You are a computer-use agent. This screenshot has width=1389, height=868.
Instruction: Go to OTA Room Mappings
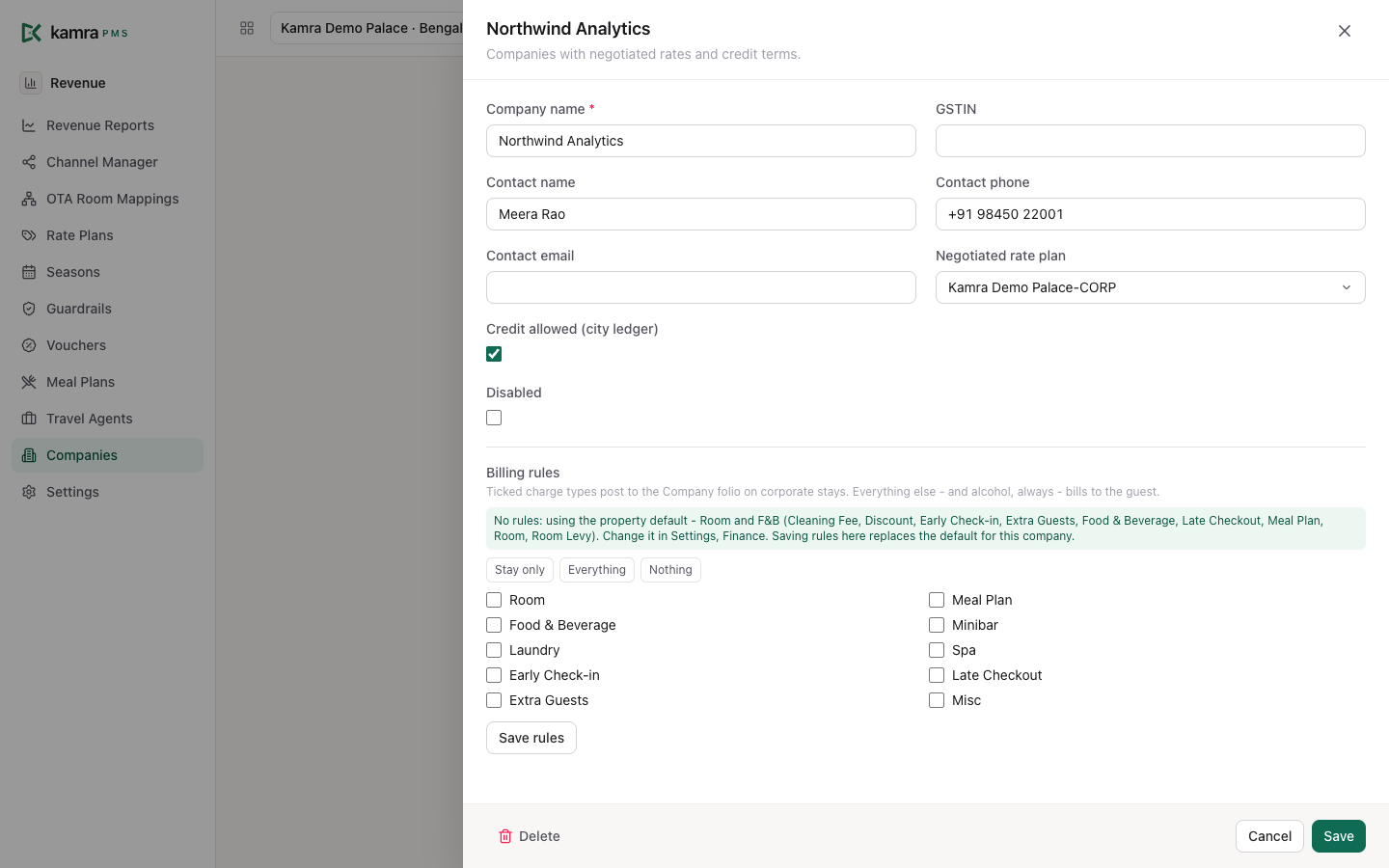(107, 199)
